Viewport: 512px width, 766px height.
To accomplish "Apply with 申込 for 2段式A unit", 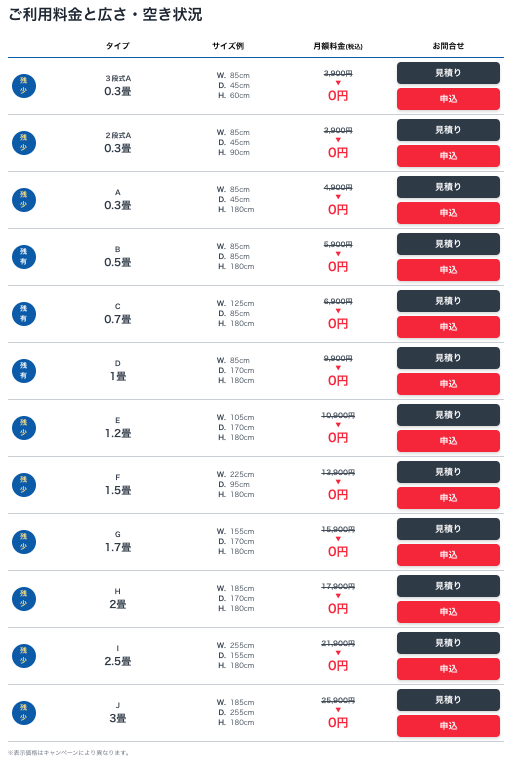I will tap(448, 156).
